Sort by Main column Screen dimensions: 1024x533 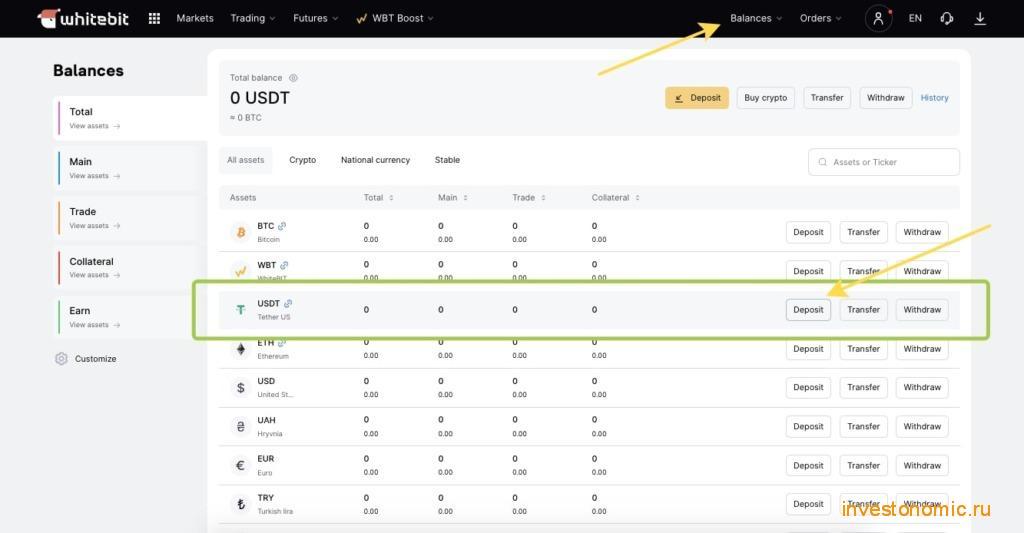(453, 197)
